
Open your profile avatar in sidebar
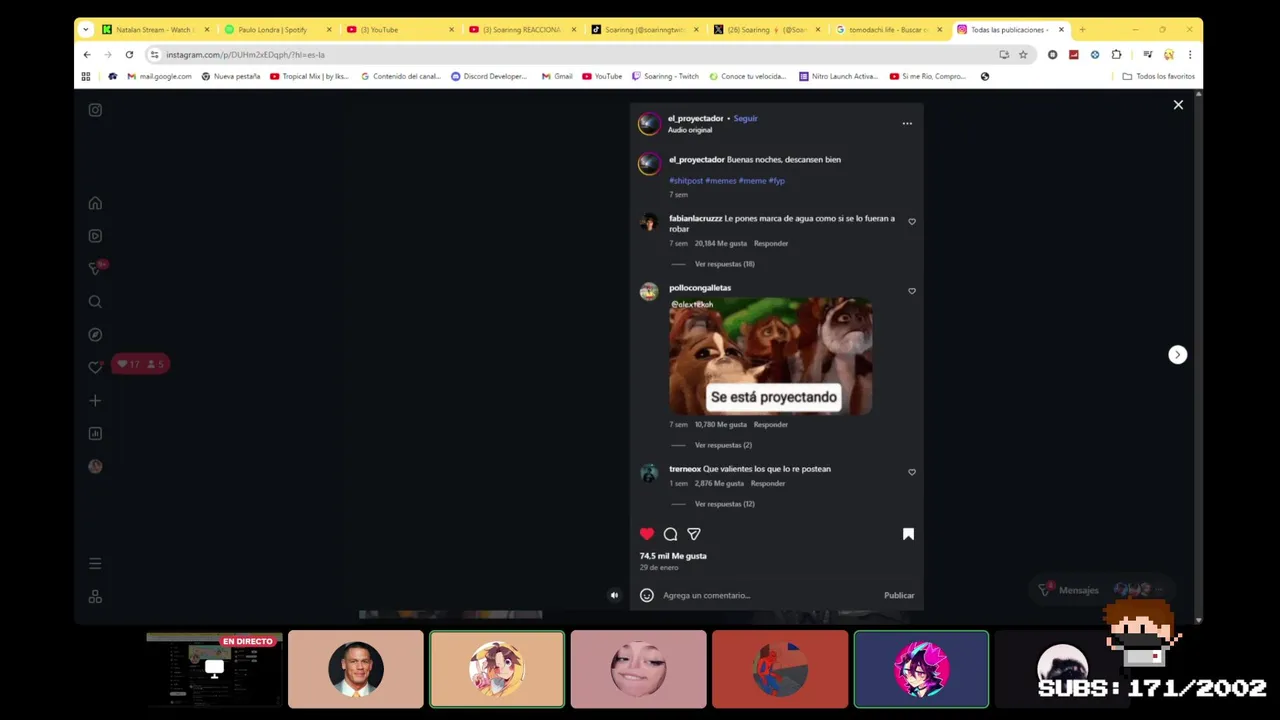tap(95, 466)
